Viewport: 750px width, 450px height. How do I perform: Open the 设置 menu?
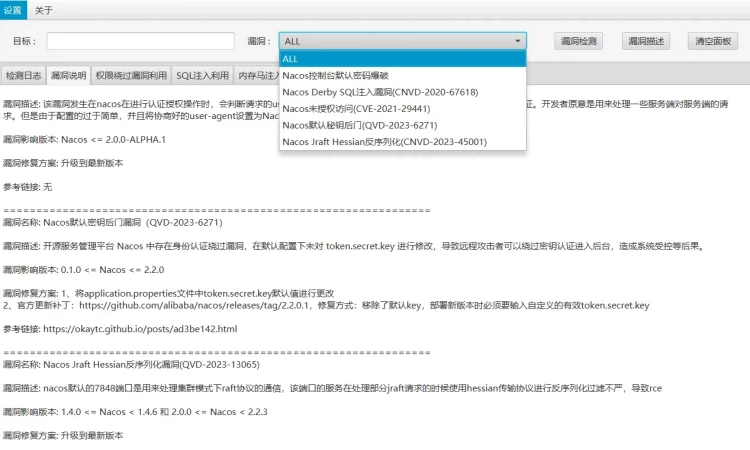pyautogui.click(x=12, y=10)
